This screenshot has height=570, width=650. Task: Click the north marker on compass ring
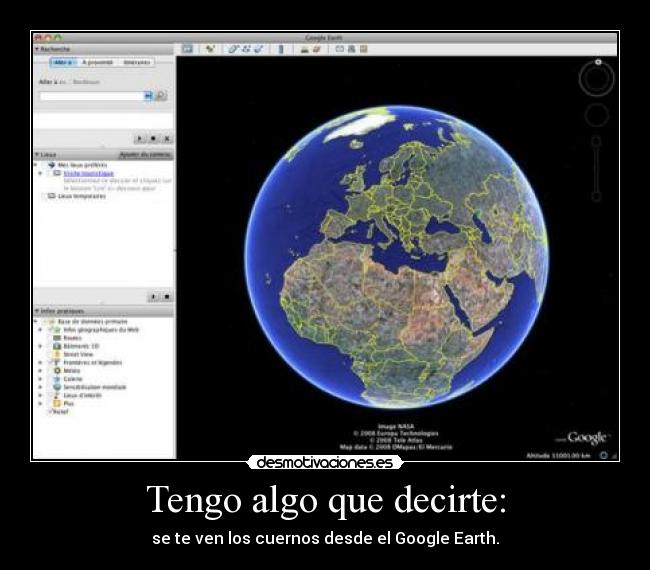[598, 62]
